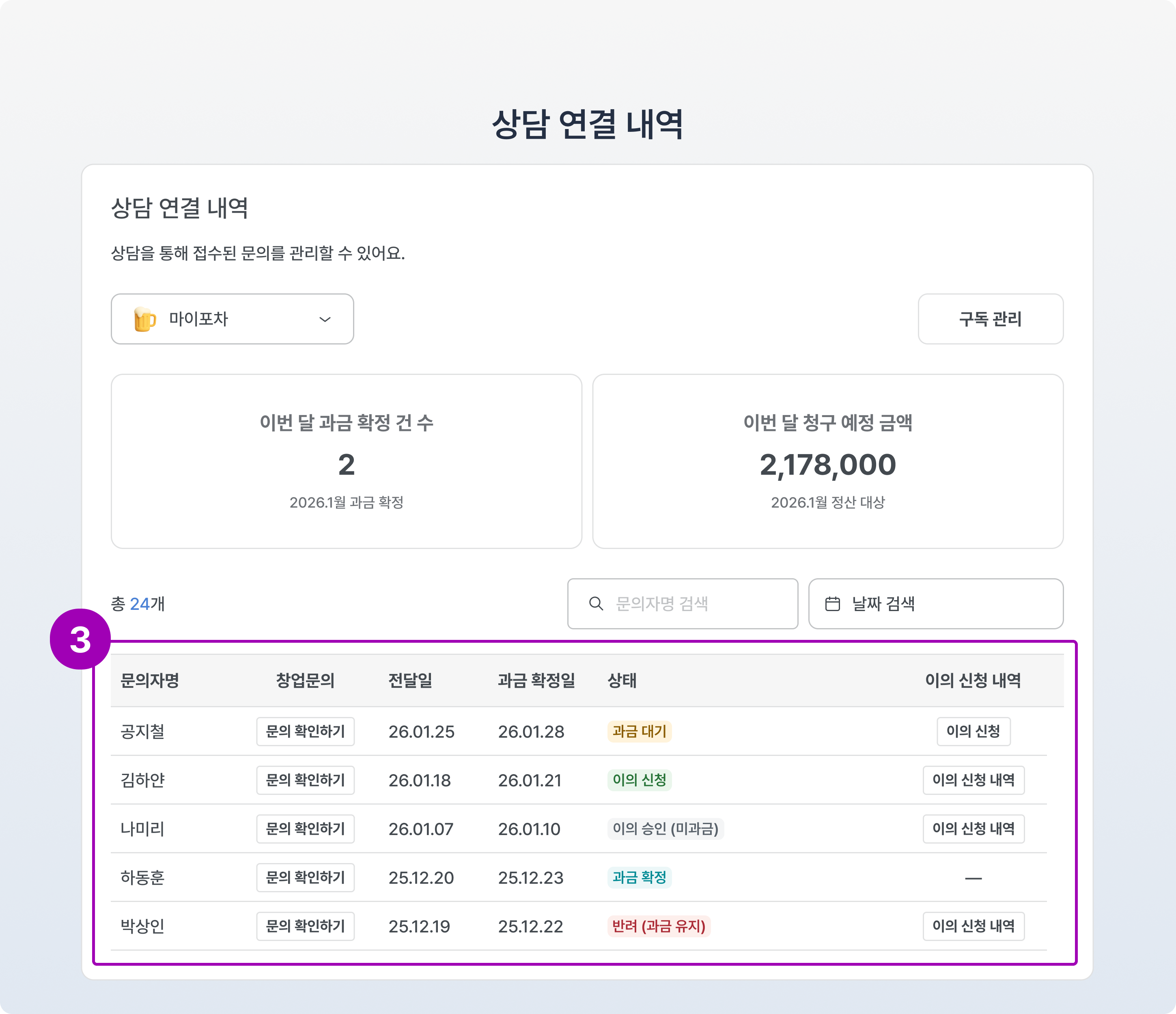Viewport: 1176px width, 1014px height.
Task: Click 문의 확인하기 for 나미리
Action: [x=305, y=829]
